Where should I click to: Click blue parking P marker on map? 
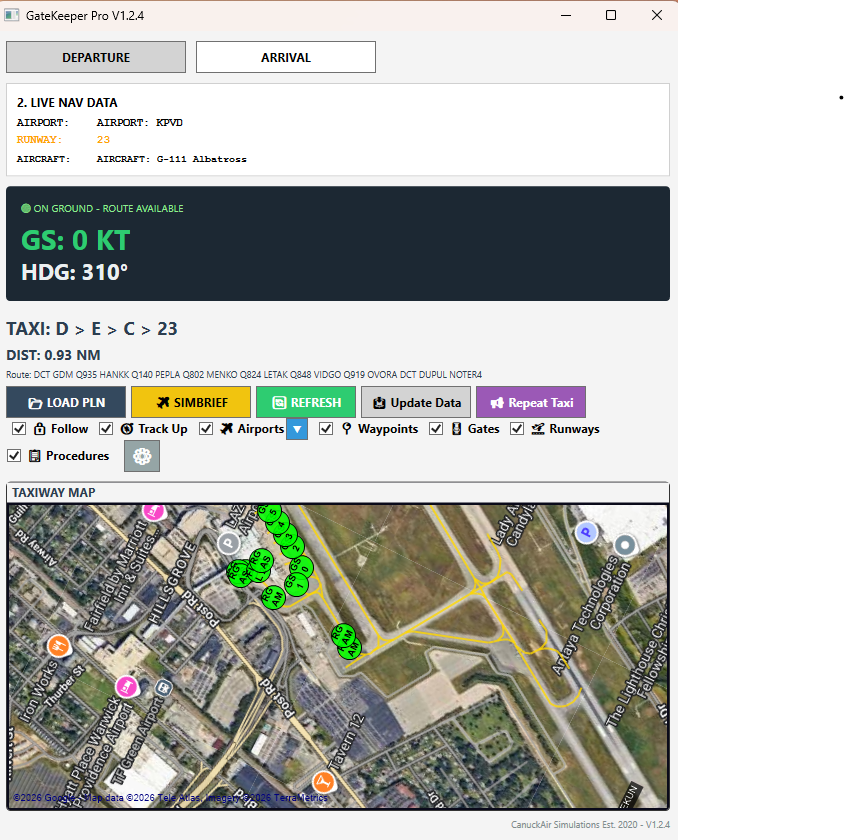click(586, 532)
